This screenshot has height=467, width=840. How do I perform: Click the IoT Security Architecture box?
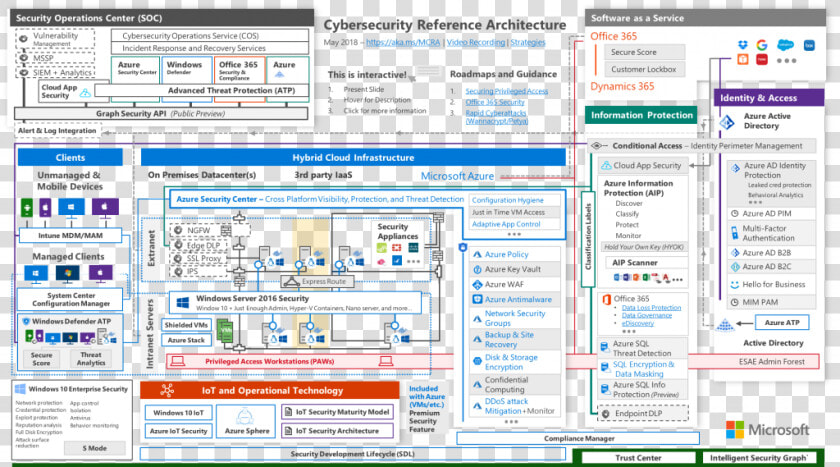pyautogui.click(x=338, y=431)
